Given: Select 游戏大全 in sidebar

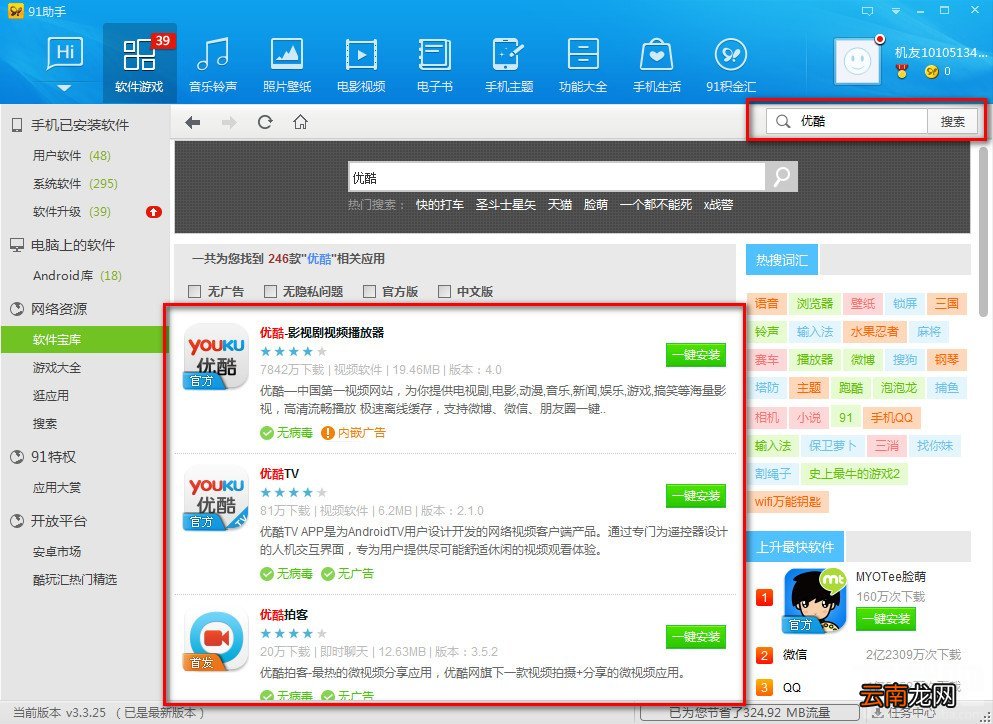Looking at the screenshot, I should click(x=57, y=367).
